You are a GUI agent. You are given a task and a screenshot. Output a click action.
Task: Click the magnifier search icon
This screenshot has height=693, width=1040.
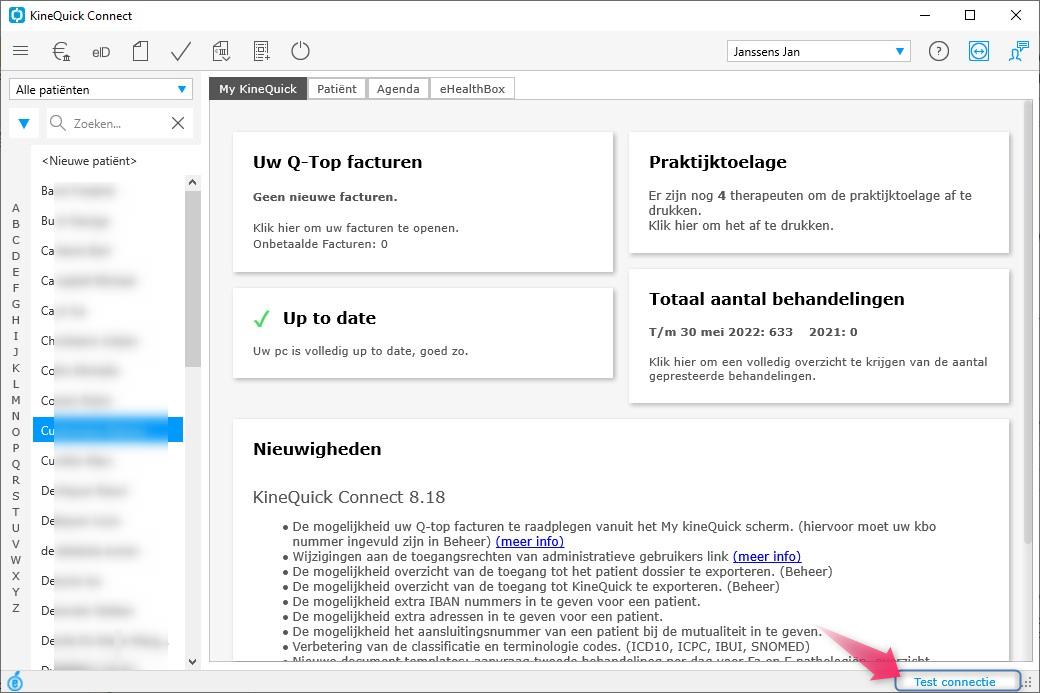58,123
